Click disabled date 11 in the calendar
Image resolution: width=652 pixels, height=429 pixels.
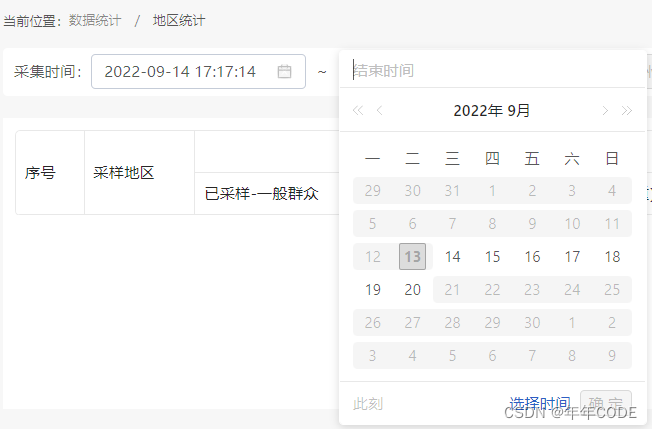tap(612, 224)
